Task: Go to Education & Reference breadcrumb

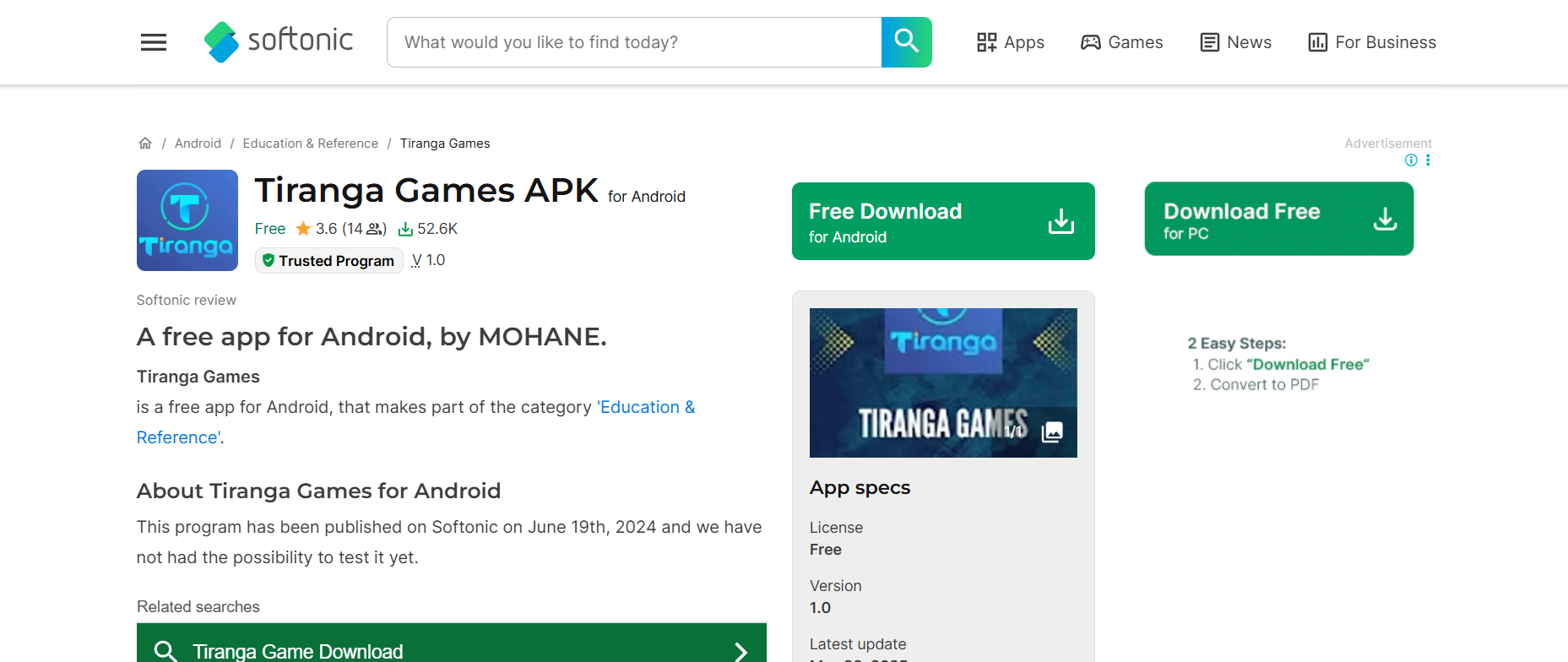Action: coord(310,144)
